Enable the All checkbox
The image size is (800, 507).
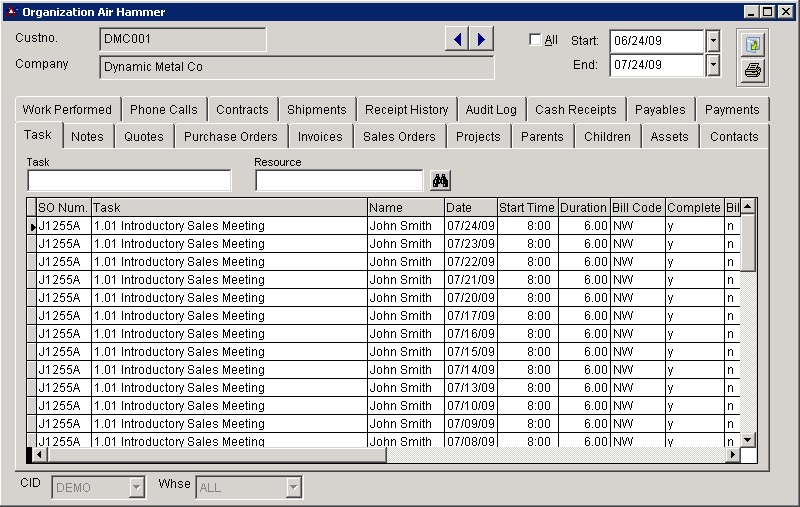point(536,40)
